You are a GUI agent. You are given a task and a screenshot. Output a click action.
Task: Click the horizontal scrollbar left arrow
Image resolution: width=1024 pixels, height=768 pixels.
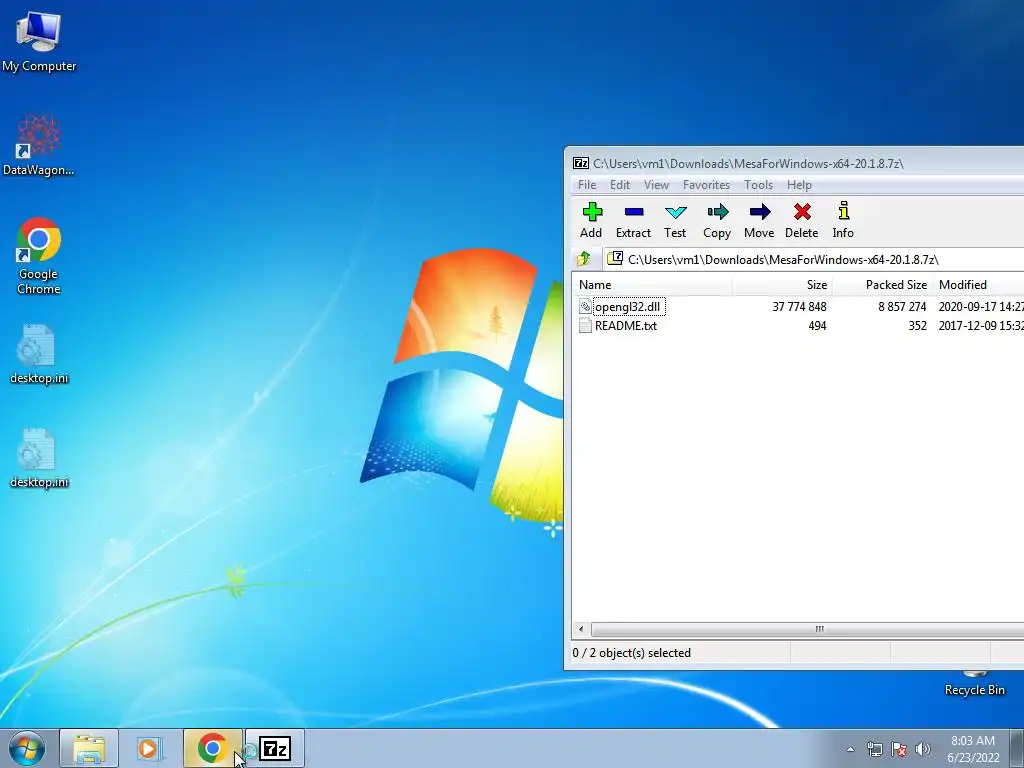point(581,630)
